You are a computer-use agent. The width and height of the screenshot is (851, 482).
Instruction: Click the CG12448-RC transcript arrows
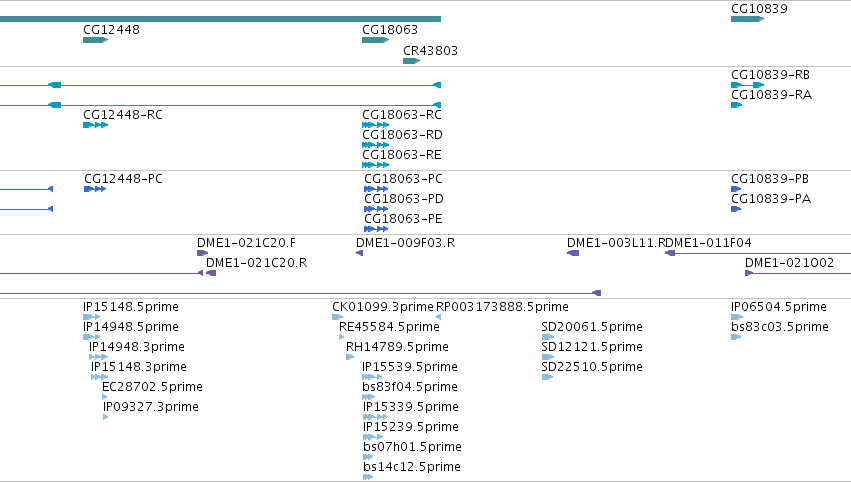coord(96,125)
